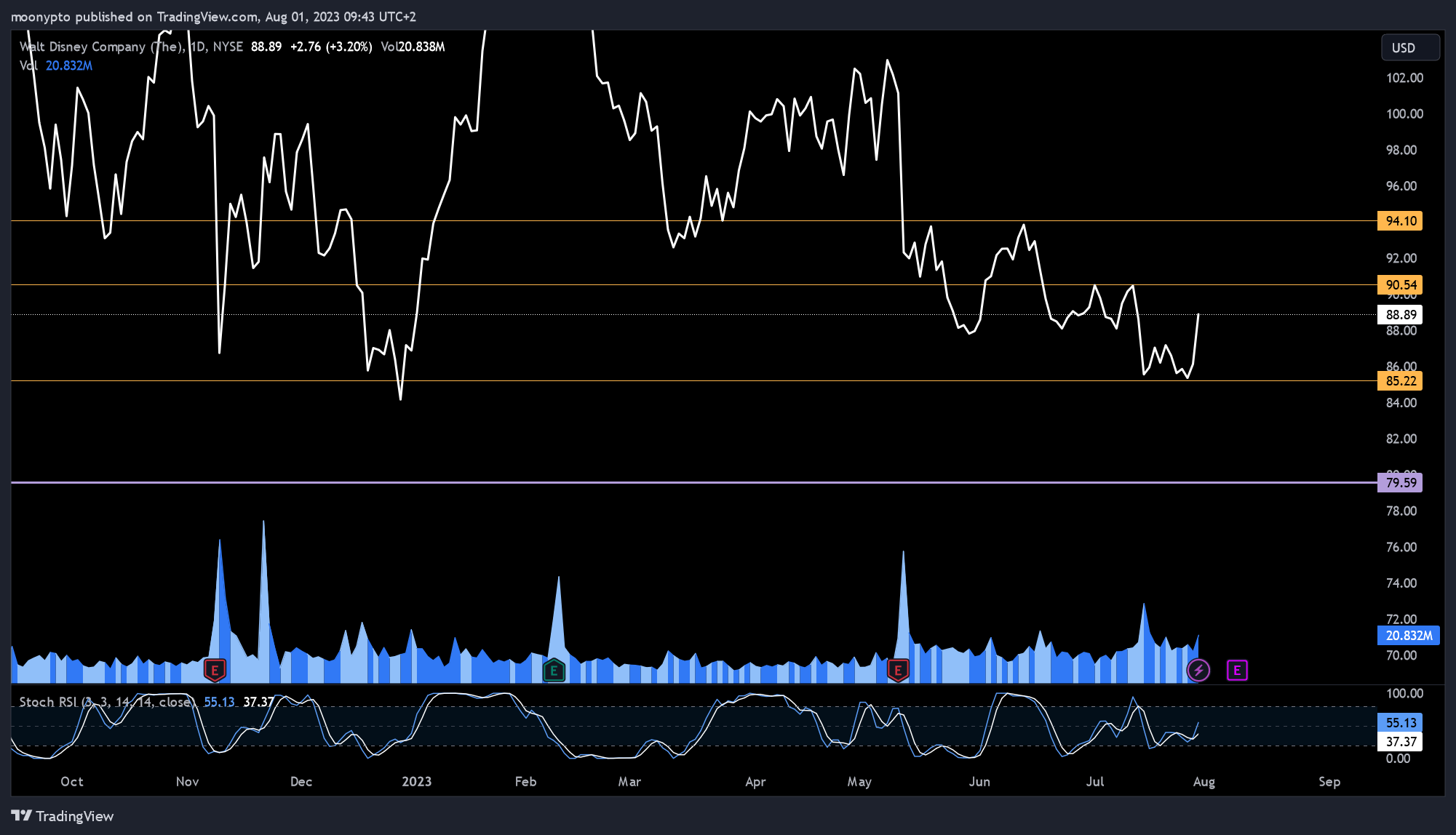Click the 102.00 price axis tick
This screenshot has height=835, width=1456.
point(1404,79)
